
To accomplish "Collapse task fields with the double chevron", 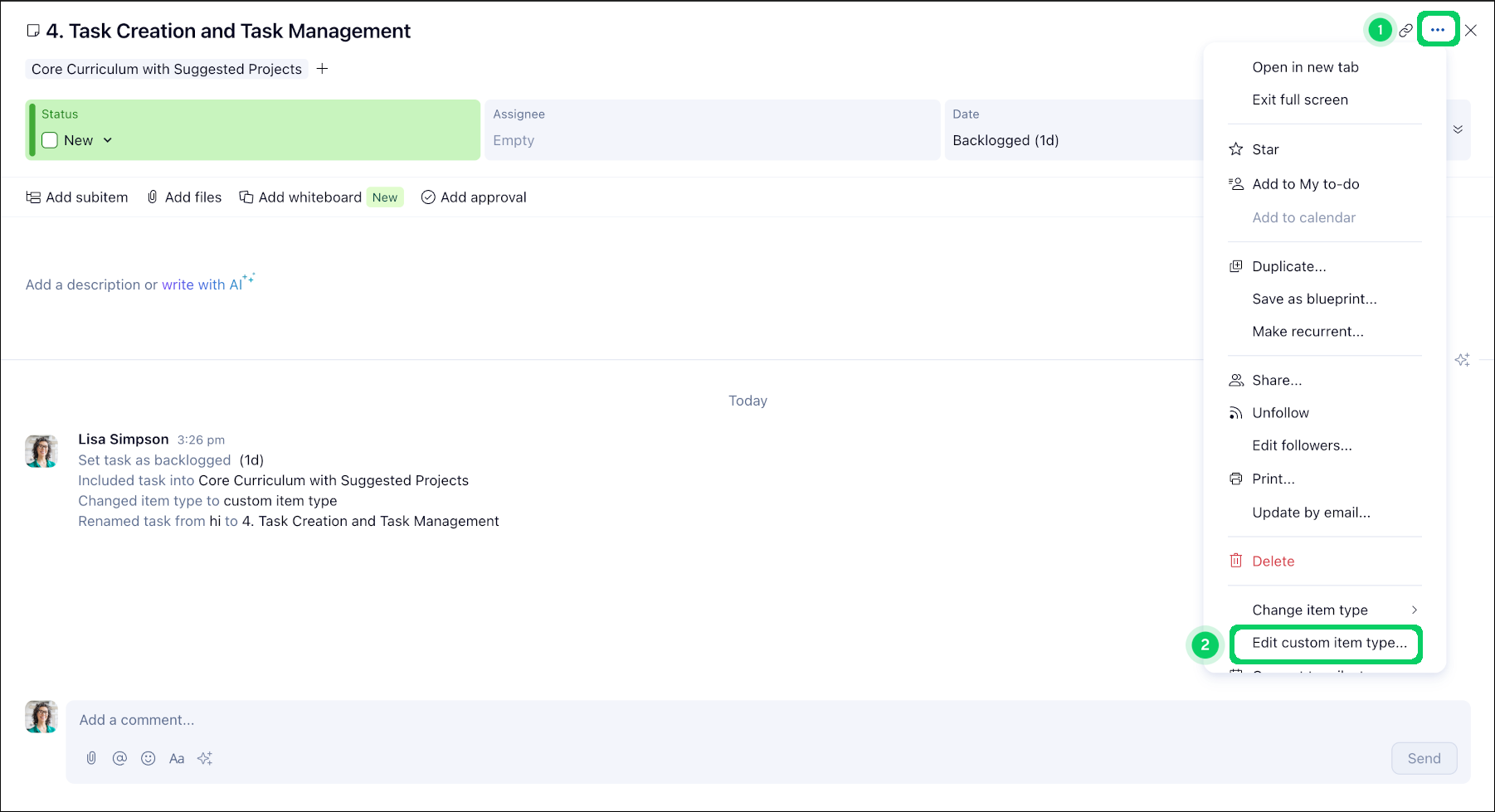I will click(1458, 129).
